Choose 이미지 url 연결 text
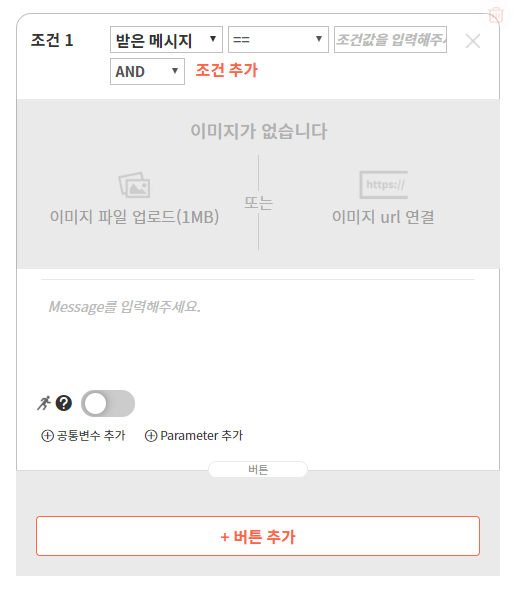The height and width of the screenshot is (597, 517). [x=383, y=217]
